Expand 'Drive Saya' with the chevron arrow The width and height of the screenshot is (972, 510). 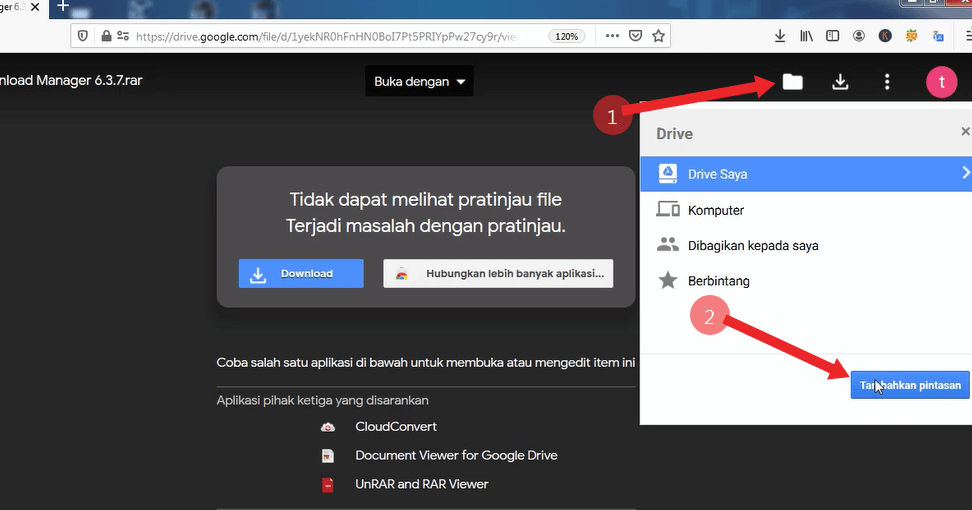click(x=965, y=173)
